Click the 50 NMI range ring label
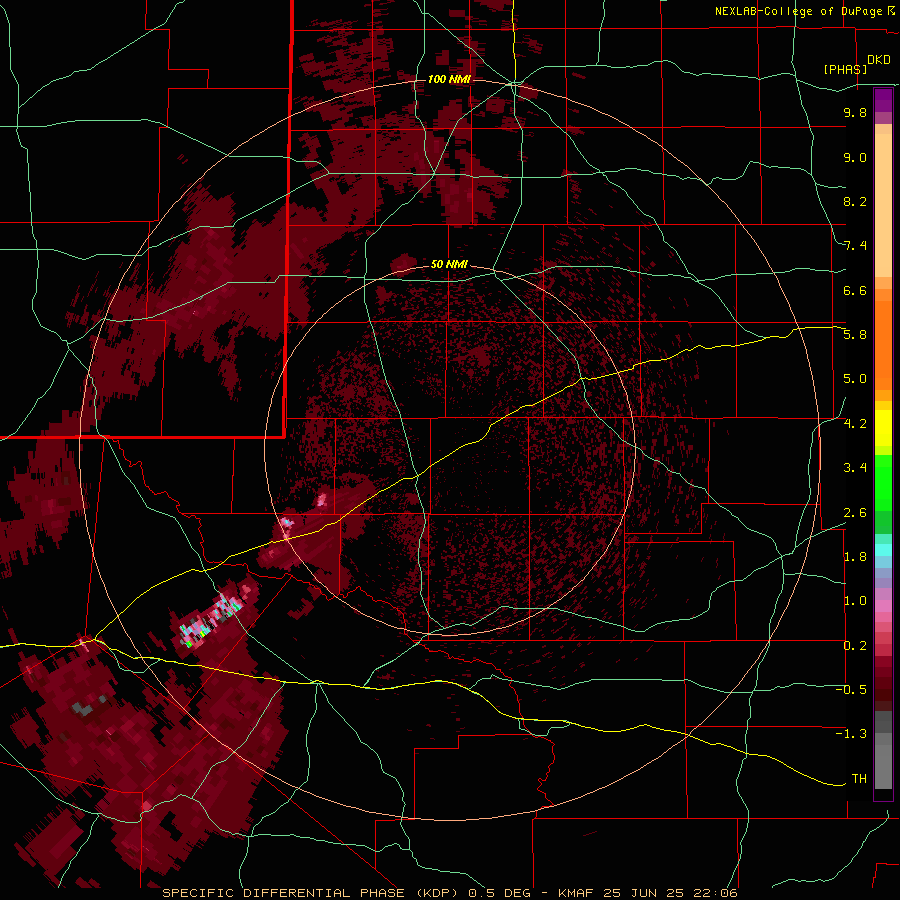 tap(449, 264)
